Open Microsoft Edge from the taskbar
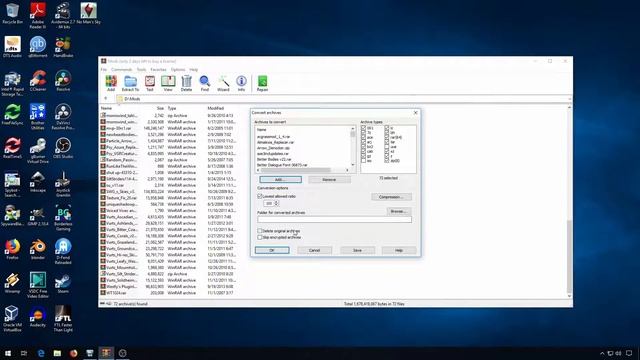Viewport: 640px width, 360px height. (41, 353)
